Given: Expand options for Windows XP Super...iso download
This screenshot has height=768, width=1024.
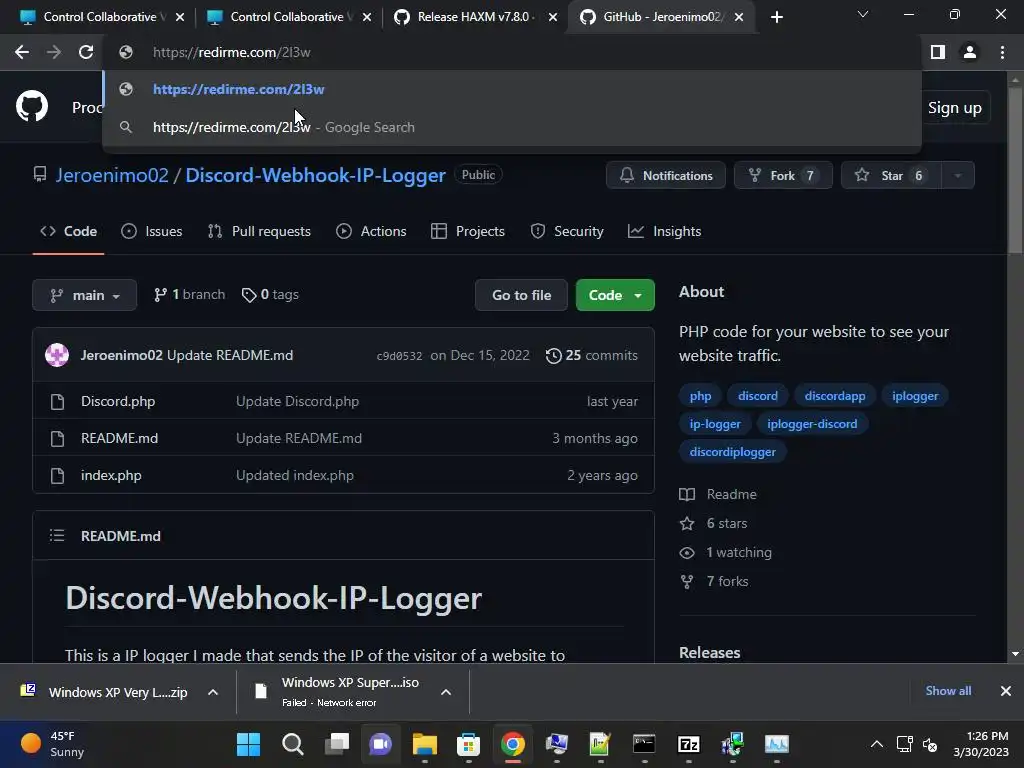Looking at the screenshot, I should coord(446,692).
